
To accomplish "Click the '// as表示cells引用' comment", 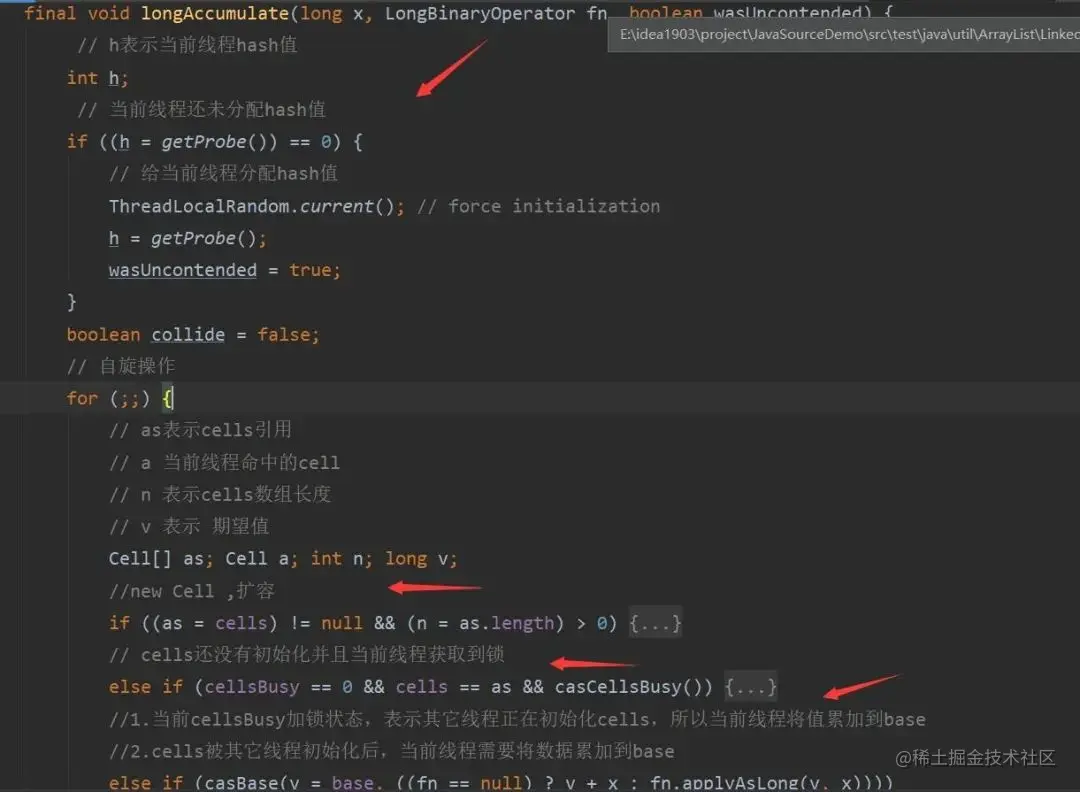I will [200, 430].
